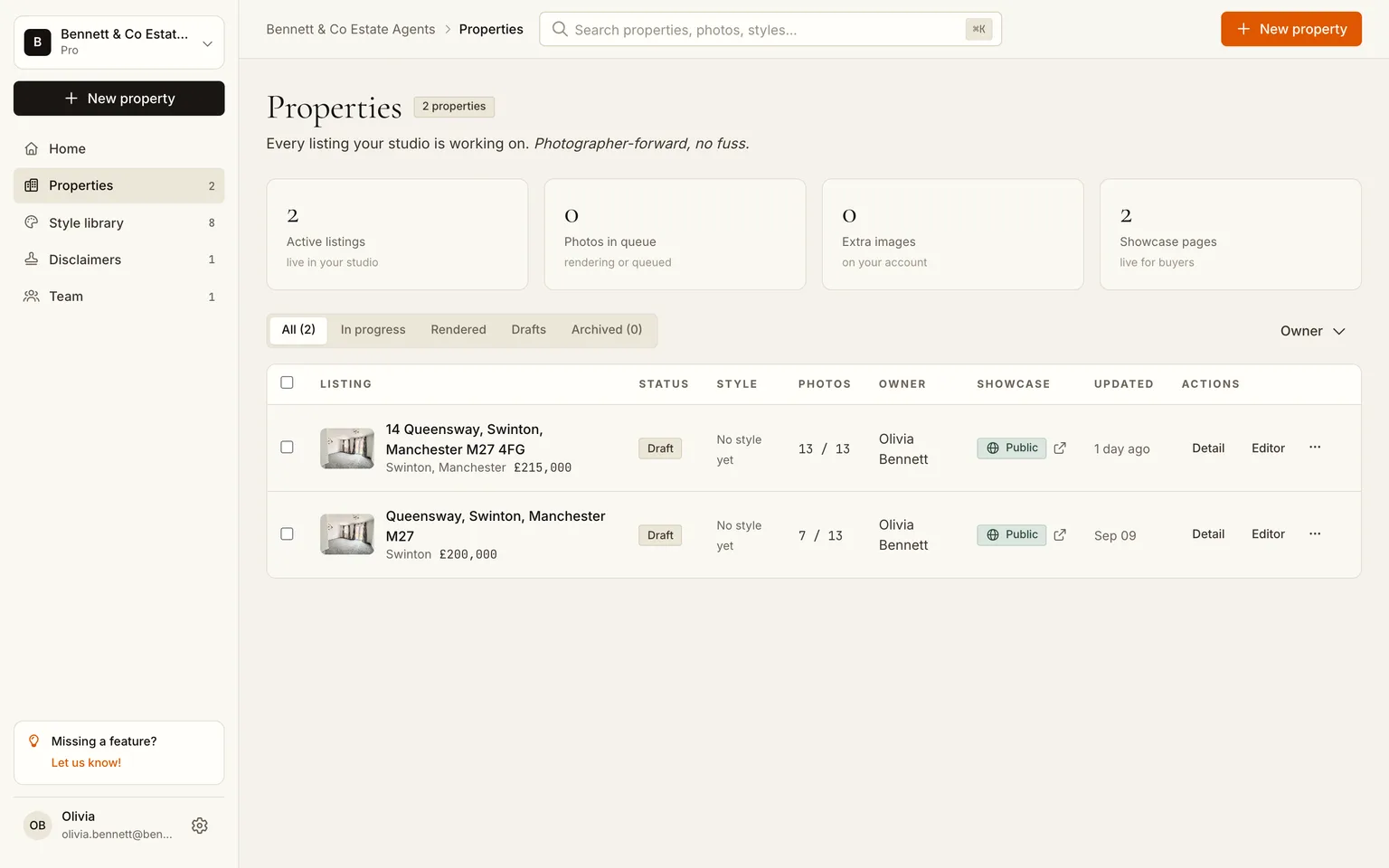1389x868 pixels.
Task: Click the Active listings stat card
Action: pos(397,234)
